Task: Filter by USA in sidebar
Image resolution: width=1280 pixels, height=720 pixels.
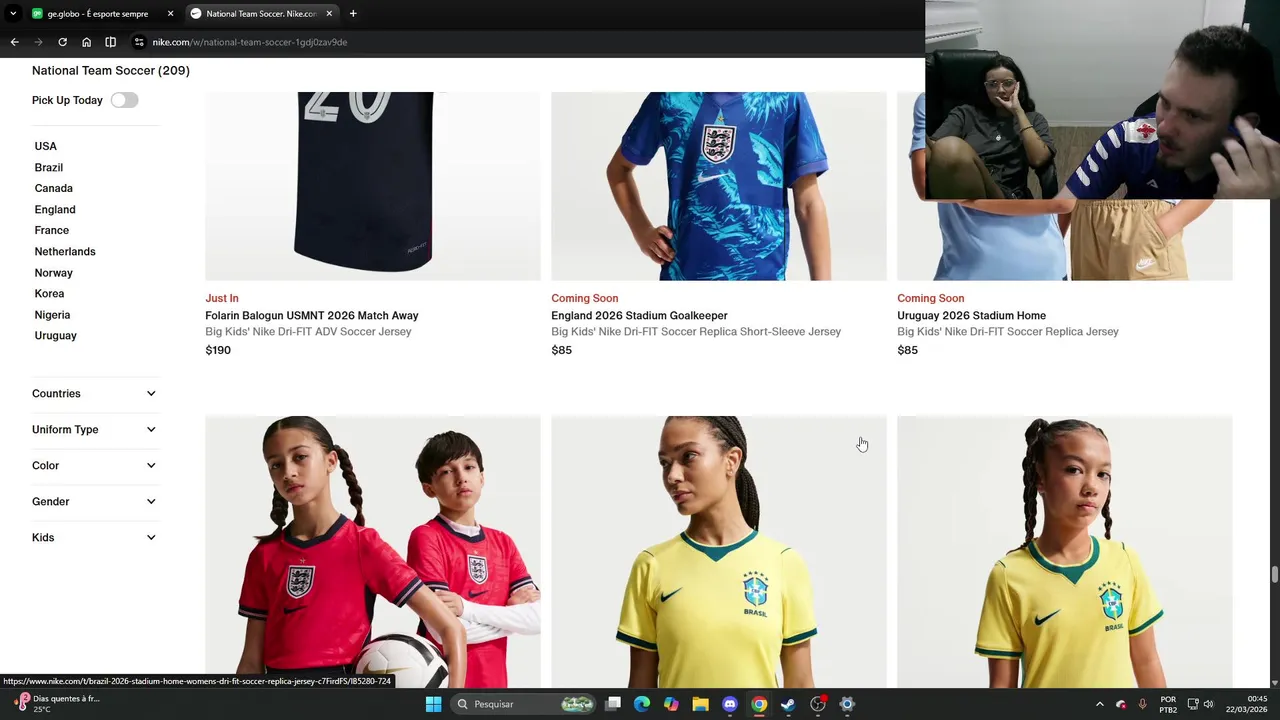Action: tap(46, 146)
